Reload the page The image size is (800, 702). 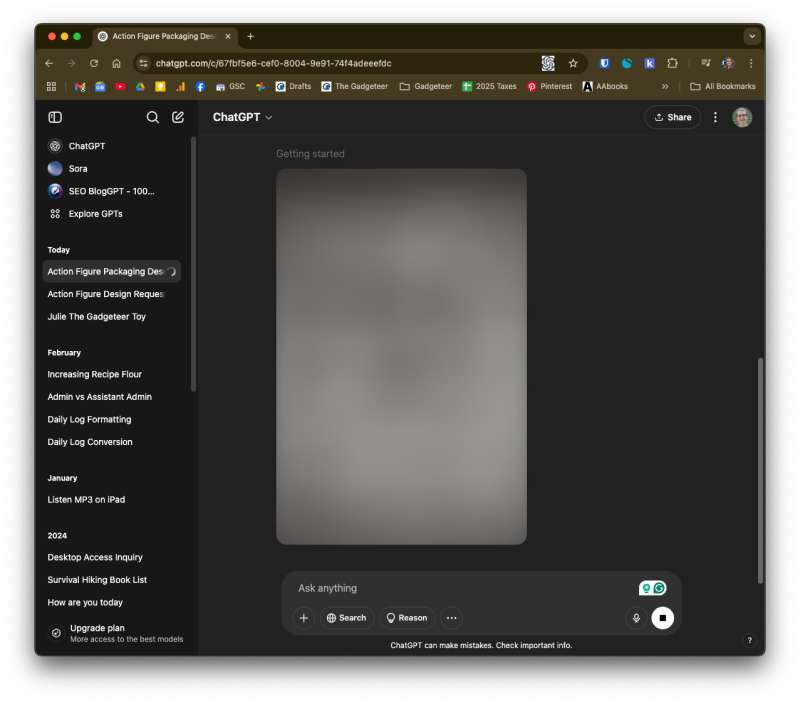click(94, 63)
